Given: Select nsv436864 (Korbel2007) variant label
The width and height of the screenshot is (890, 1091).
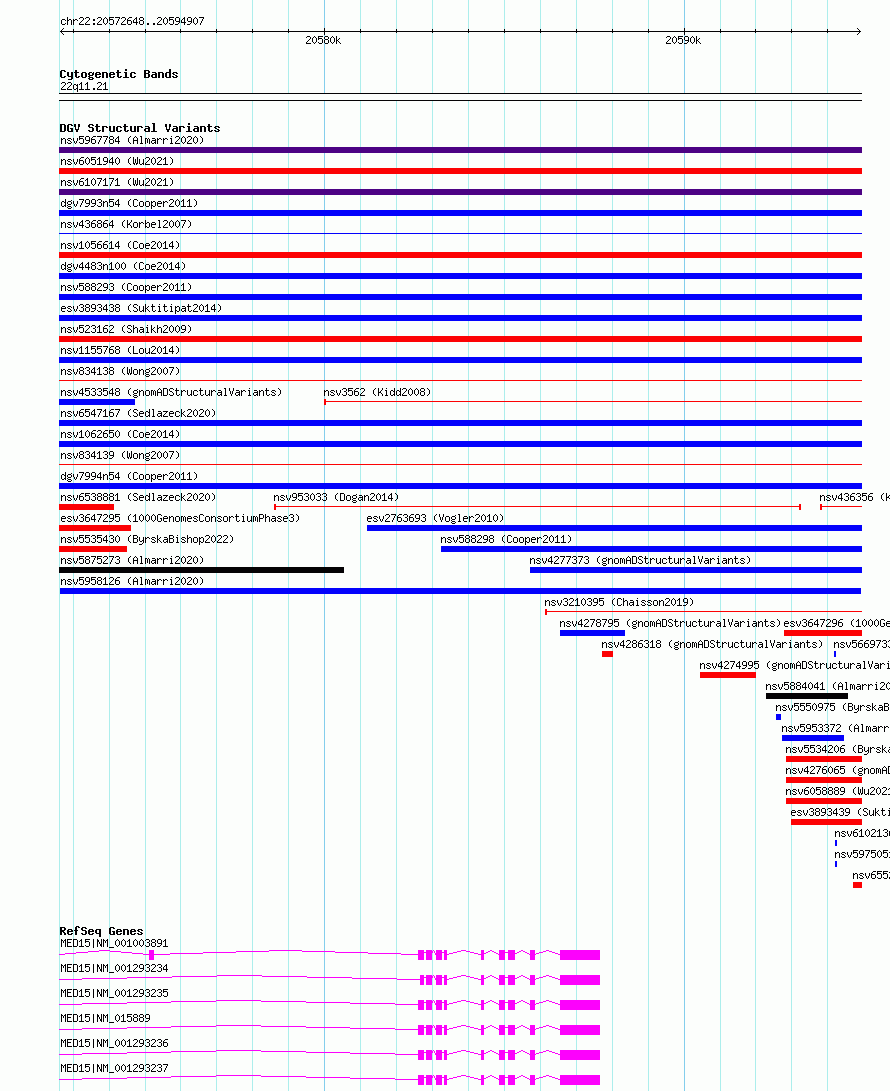Looking at the screenshot, I should tap(126, 224).
